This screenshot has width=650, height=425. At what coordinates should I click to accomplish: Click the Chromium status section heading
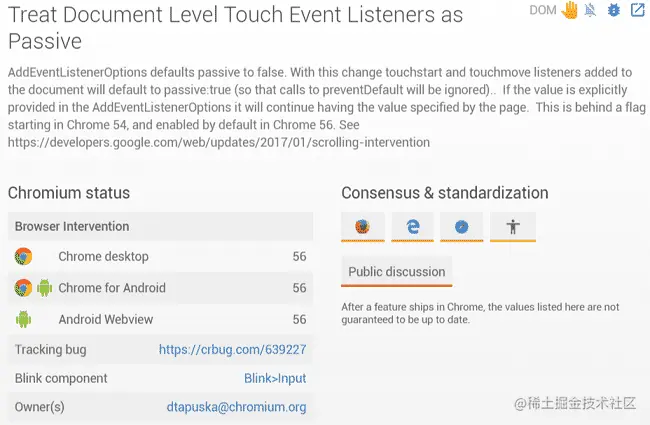[69, 193]
